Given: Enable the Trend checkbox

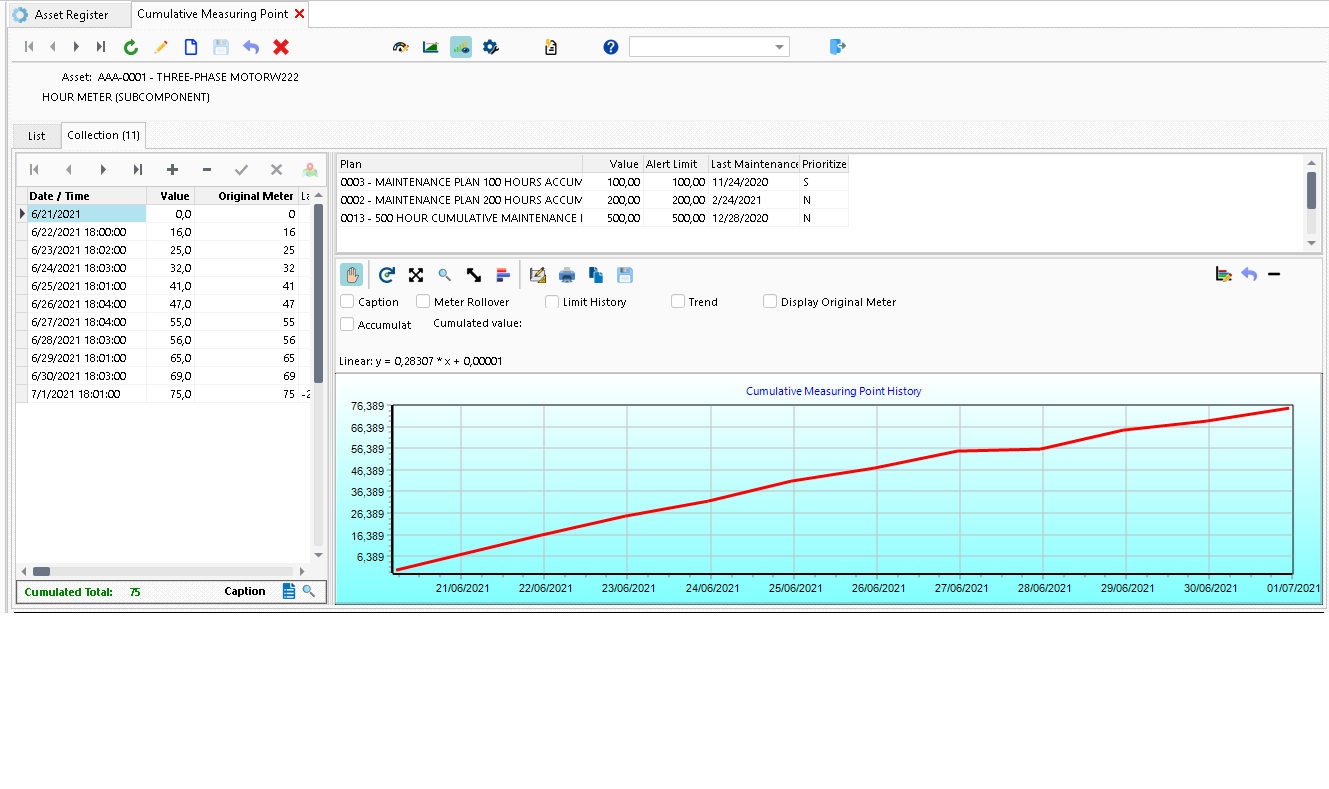Looking at the screenshot, I should tap(675, 301).
